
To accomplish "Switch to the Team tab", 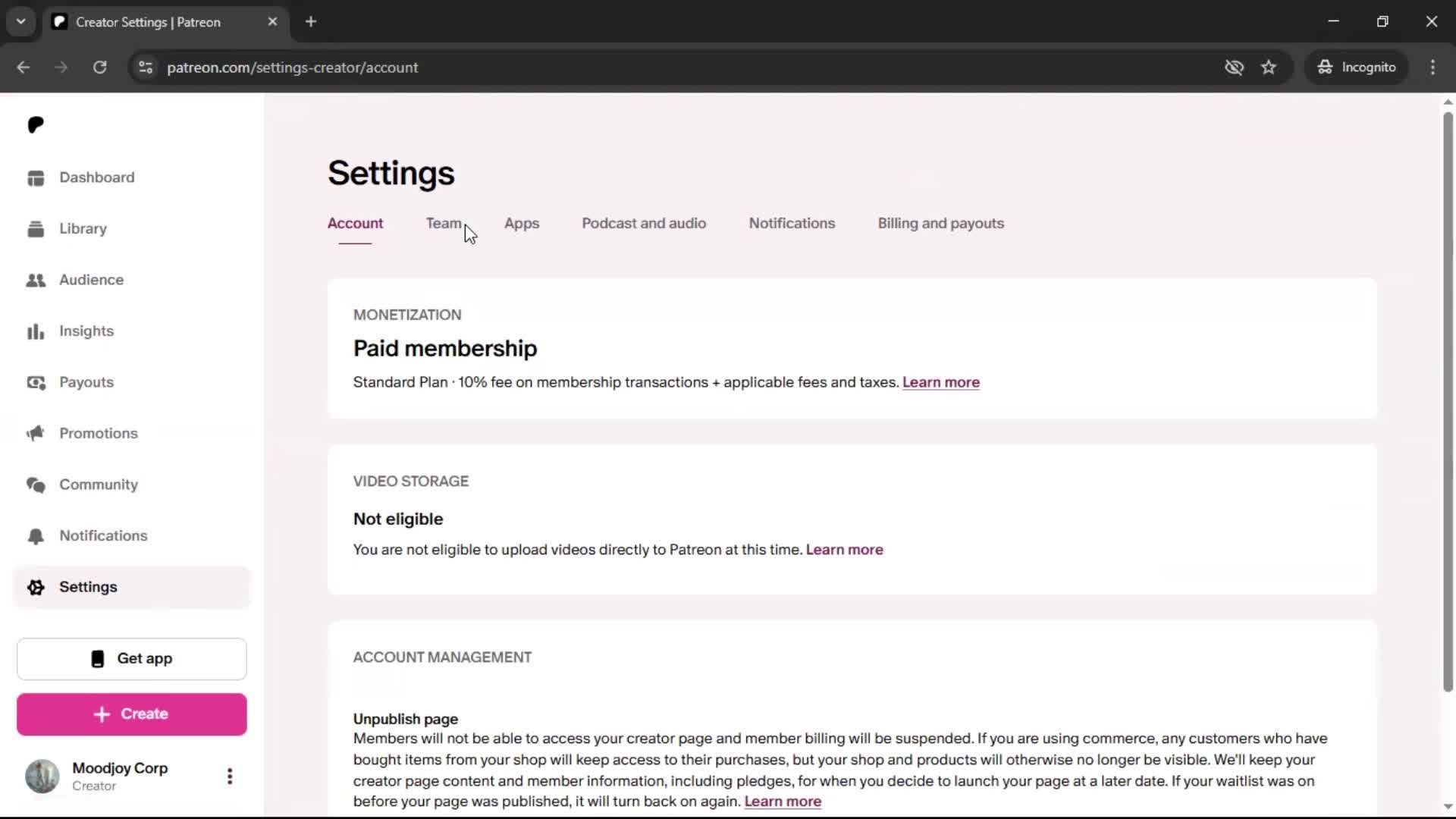I will click(444, 224).
